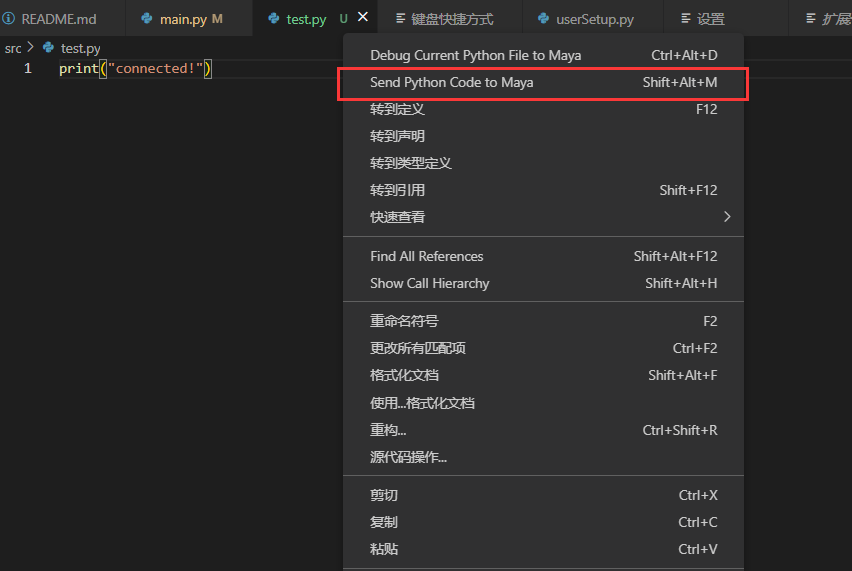Select 格式化文档 from context menu
Image resolution: width=852 pixels, height=571 pixels.
tap(543, 375)
